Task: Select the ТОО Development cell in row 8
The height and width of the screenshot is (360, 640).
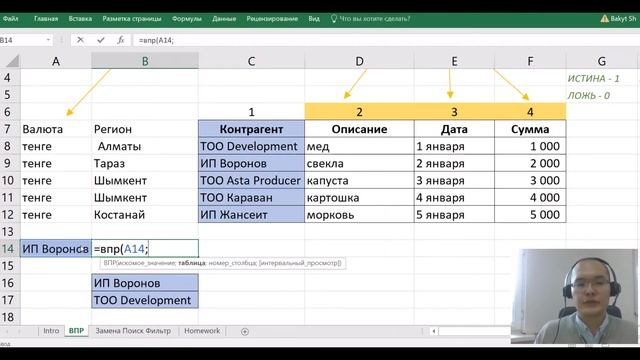Action: 251,146
